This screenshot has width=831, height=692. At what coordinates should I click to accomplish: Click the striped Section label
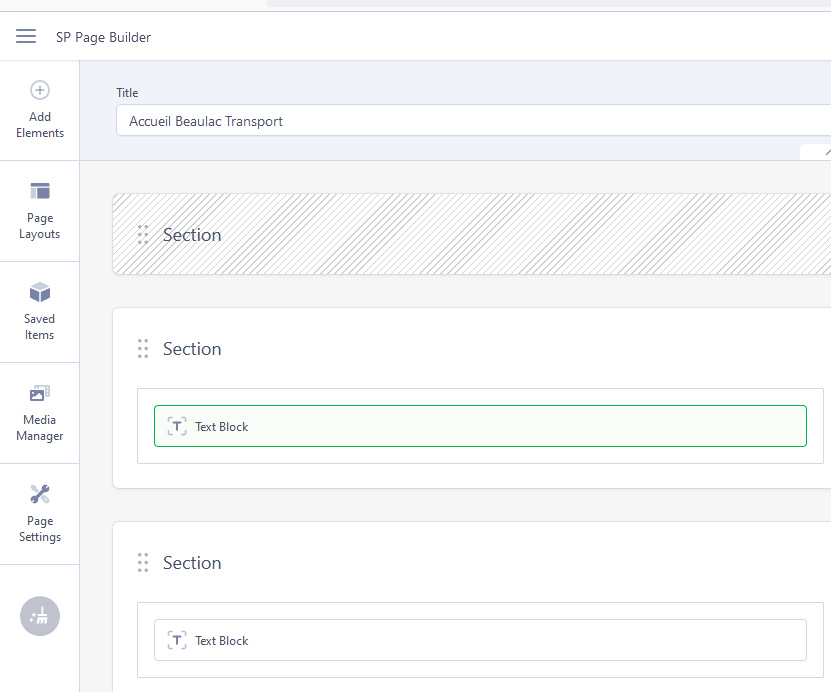point(192,235)
